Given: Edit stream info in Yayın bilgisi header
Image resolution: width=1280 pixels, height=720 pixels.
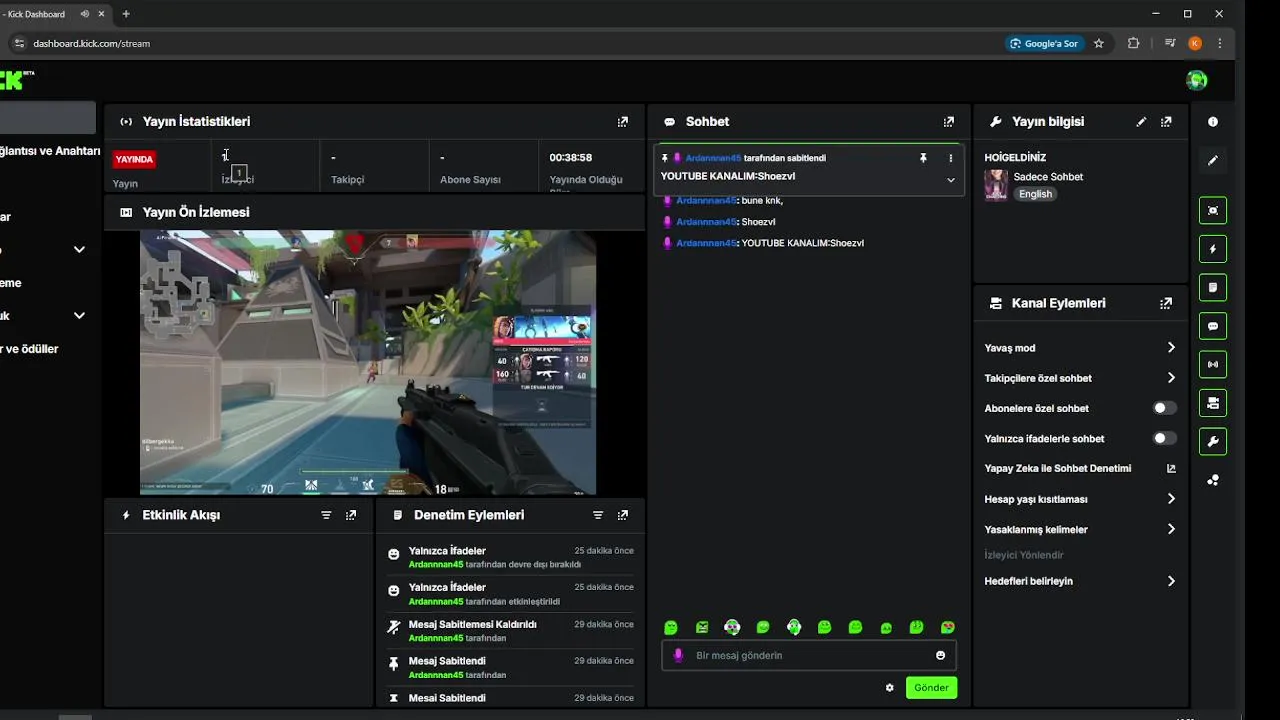Looking at the screenshot, I should coord(1141,122).
